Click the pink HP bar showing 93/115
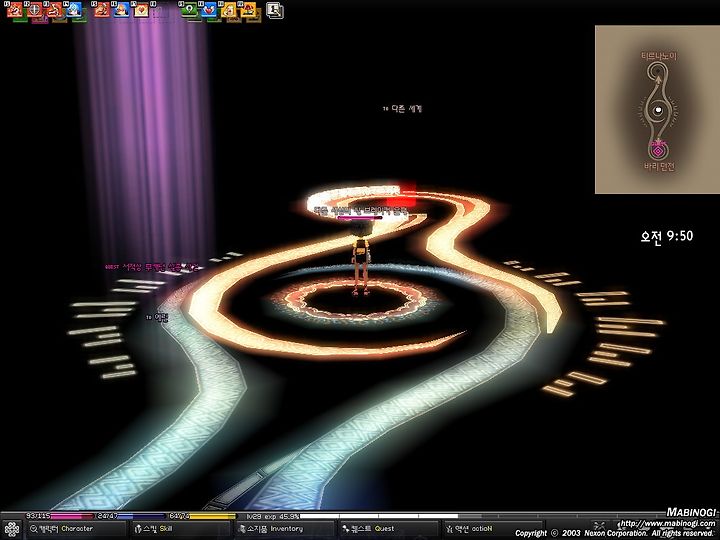 [x=59, y=516]
